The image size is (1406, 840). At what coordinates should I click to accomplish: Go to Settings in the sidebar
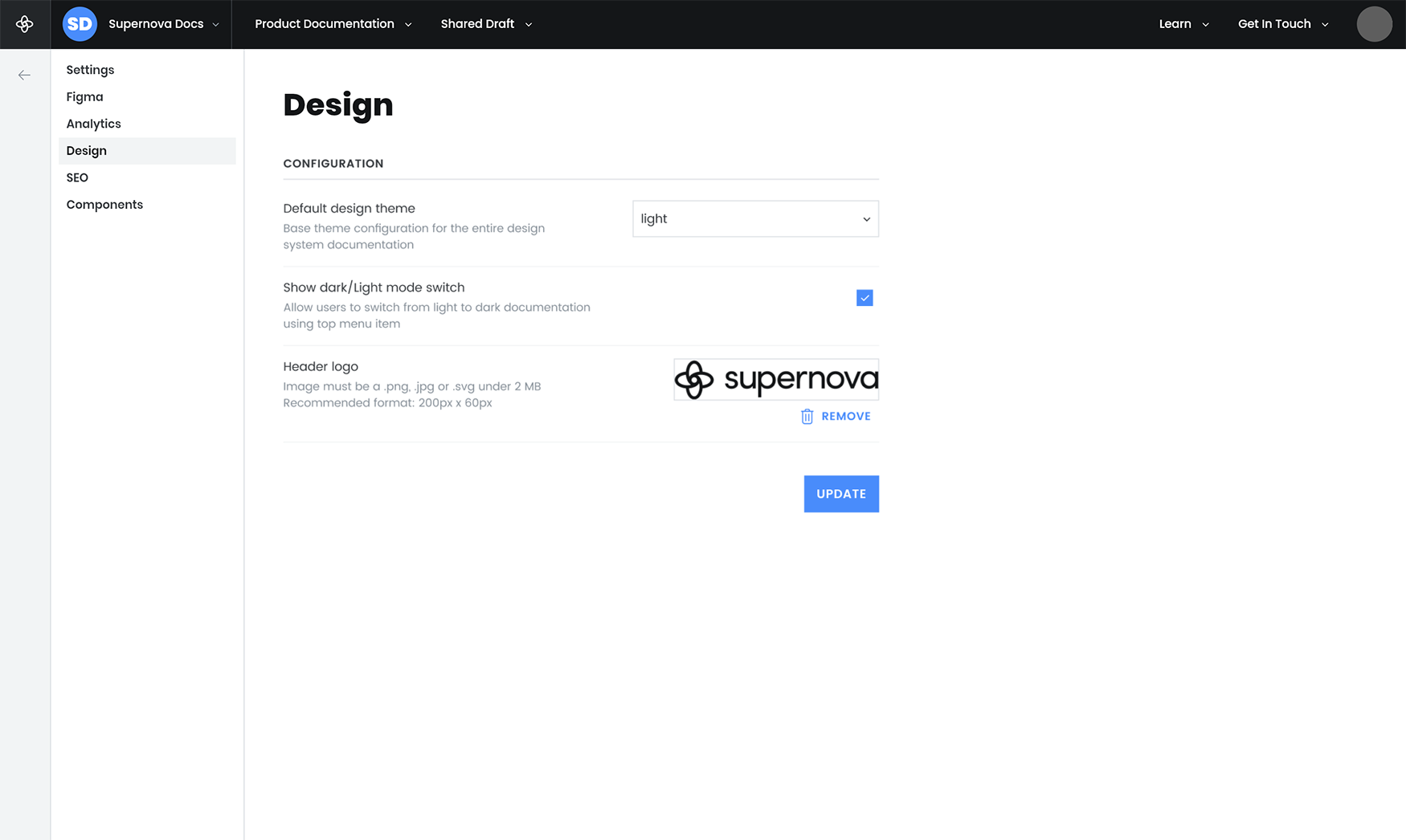pos(147,70)
